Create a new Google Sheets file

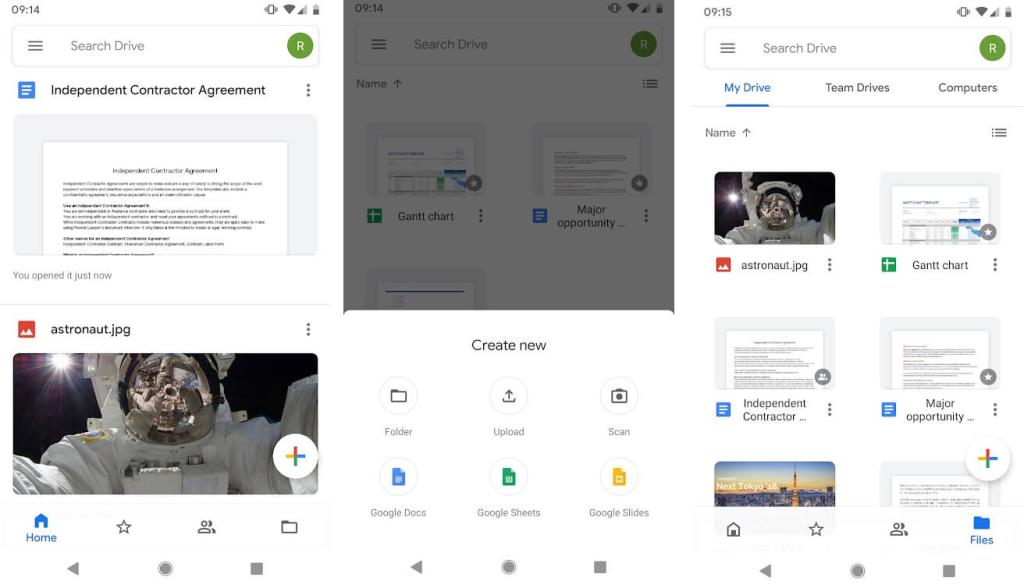pyautogui.click(x=508, y=477)
